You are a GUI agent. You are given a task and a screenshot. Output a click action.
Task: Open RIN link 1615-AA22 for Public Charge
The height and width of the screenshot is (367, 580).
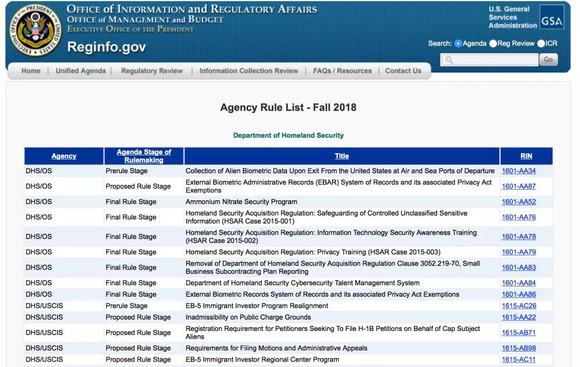tap(519, 317)
